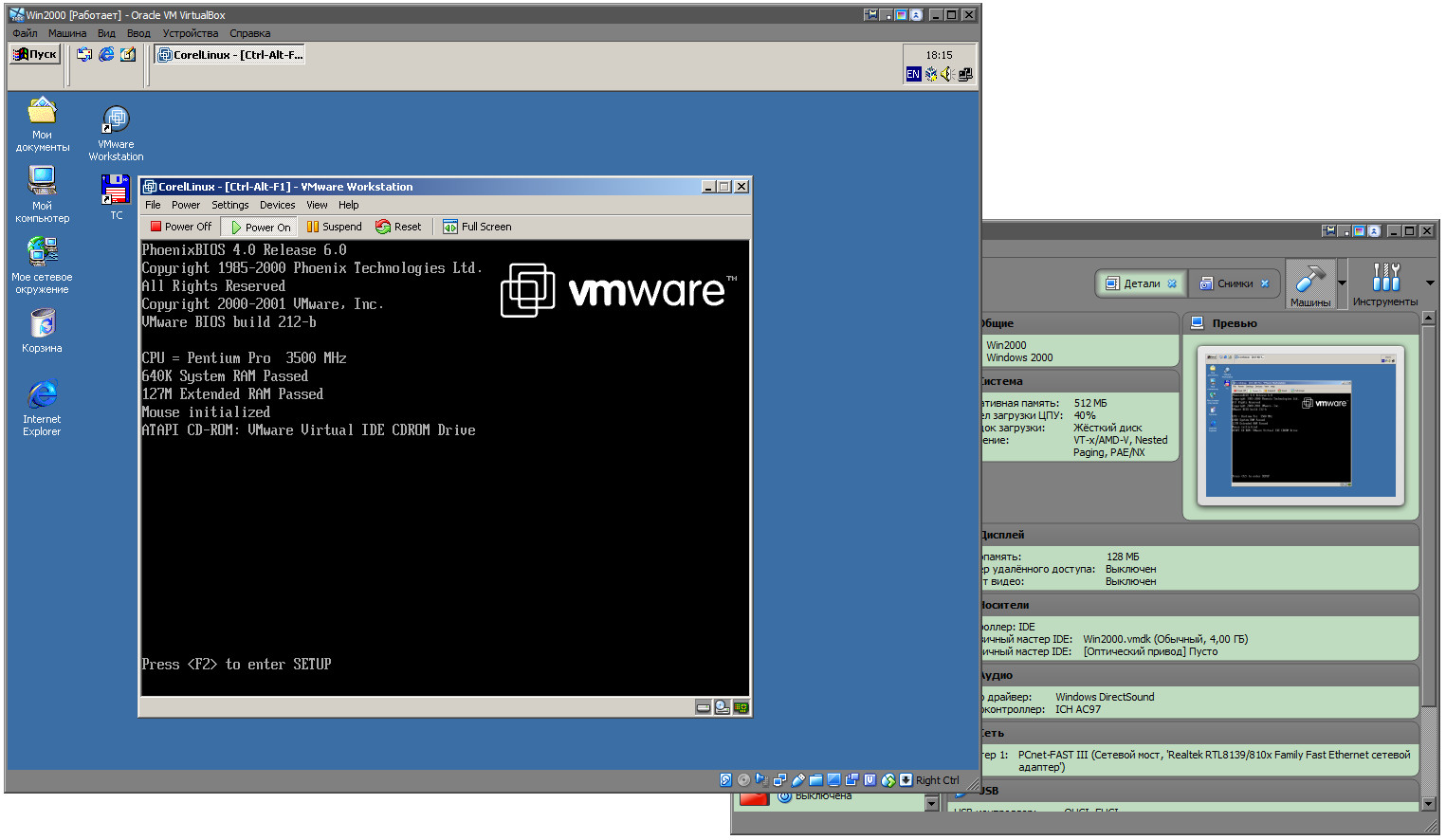Open the Power menu in VMware Workstation
The width and height of the screenshot is (1446, 840).
point(186,205)
